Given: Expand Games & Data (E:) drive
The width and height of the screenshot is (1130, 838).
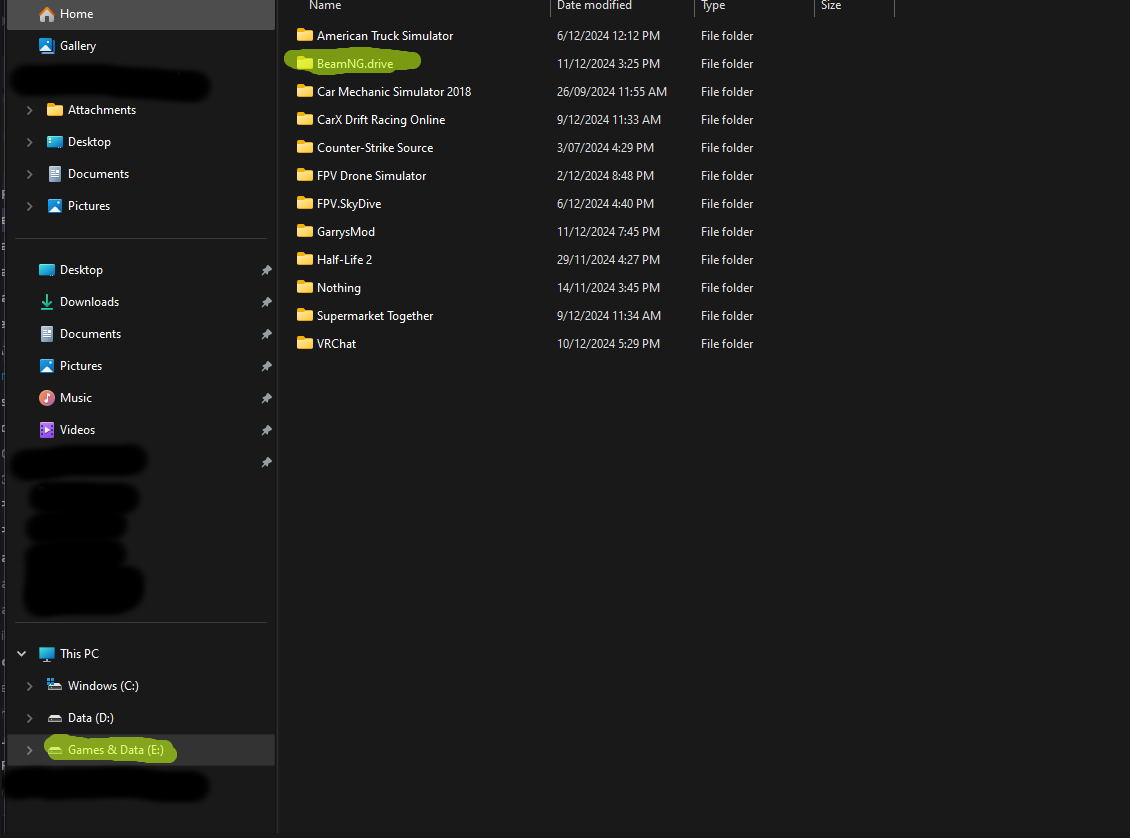Looking at the screenshot, I should tap(30, 750).
